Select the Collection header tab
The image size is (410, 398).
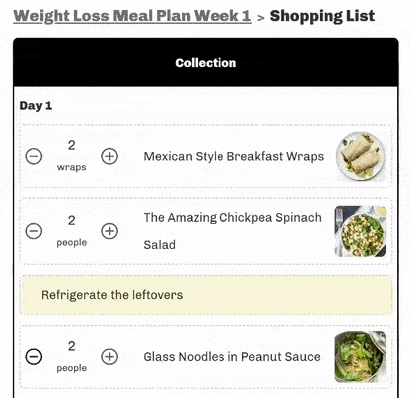coord(206,63)
